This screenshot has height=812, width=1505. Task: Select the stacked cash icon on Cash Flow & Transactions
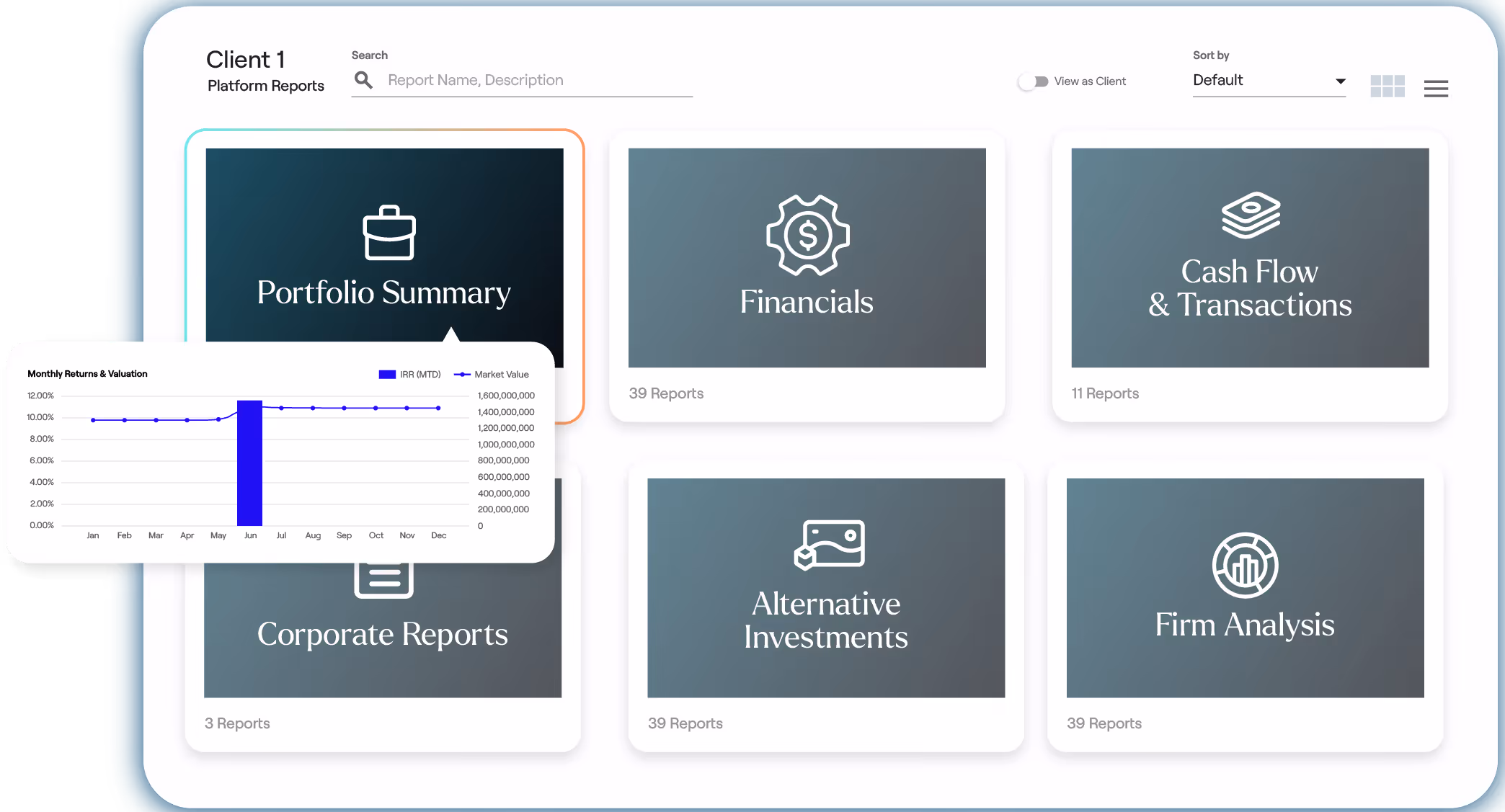(x=1249, y=213)
